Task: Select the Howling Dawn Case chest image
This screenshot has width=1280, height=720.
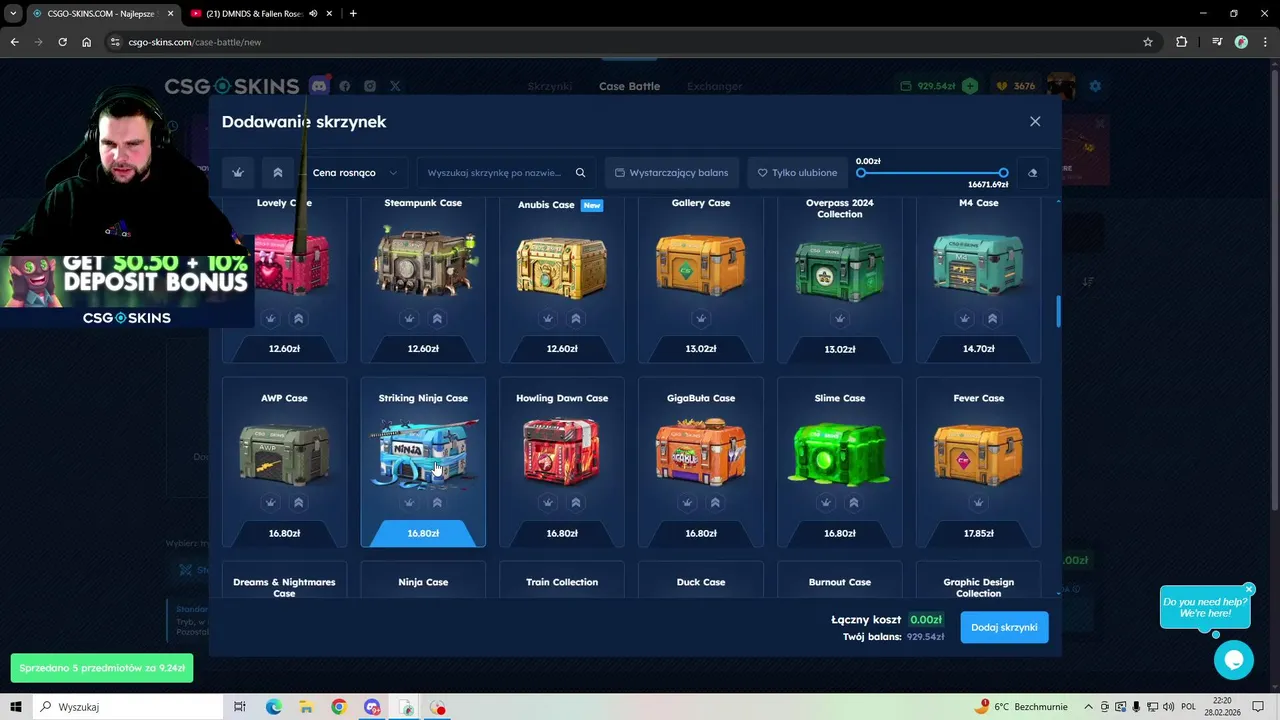Action: (562, 451)
